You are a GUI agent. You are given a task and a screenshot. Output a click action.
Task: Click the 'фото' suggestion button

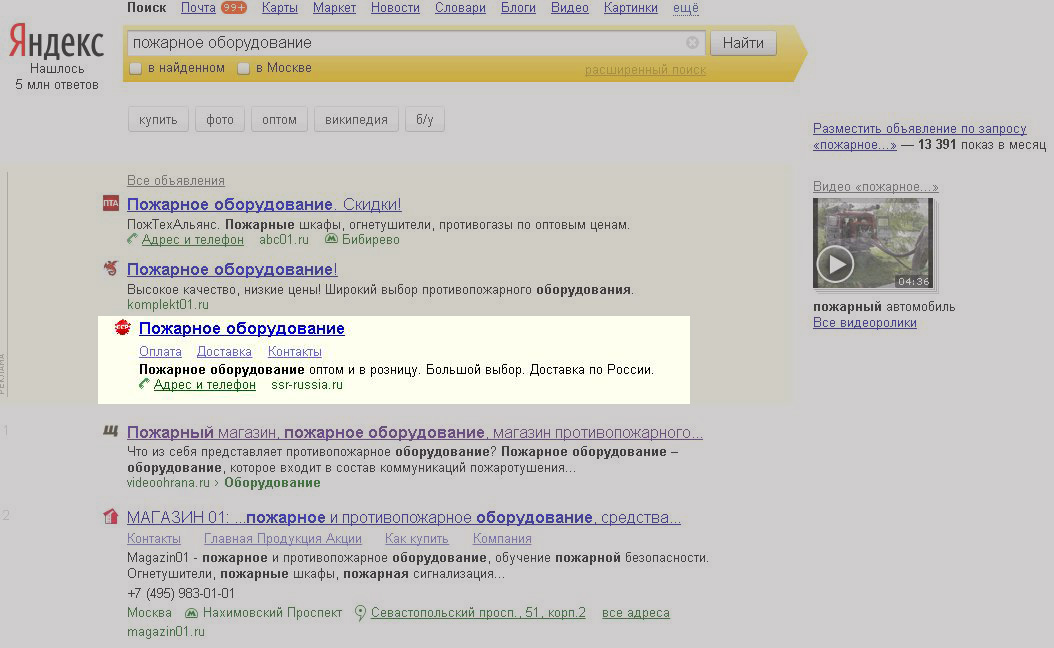(x=220, y=120)
